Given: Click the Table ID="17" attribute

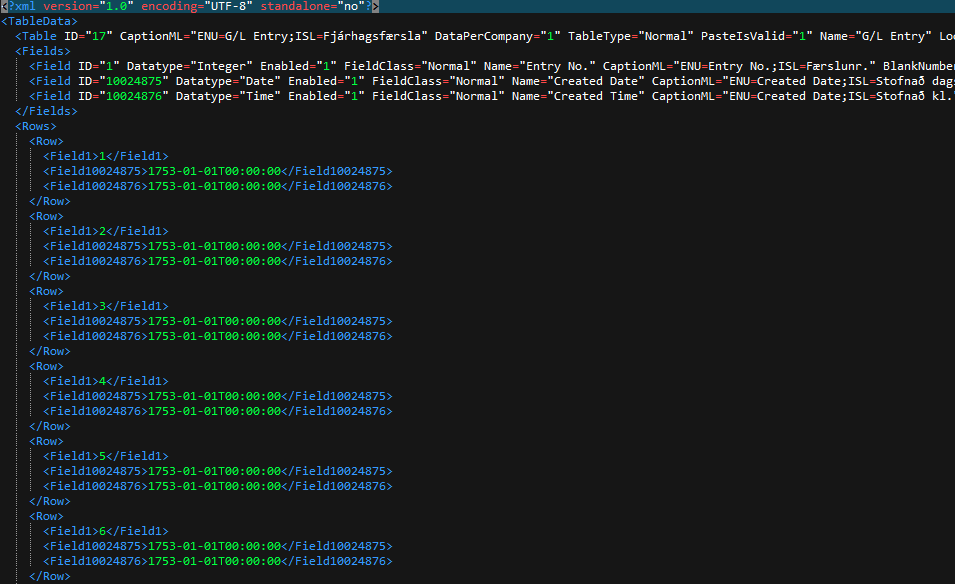Looking at the screenshot, I should pos(88,36).
